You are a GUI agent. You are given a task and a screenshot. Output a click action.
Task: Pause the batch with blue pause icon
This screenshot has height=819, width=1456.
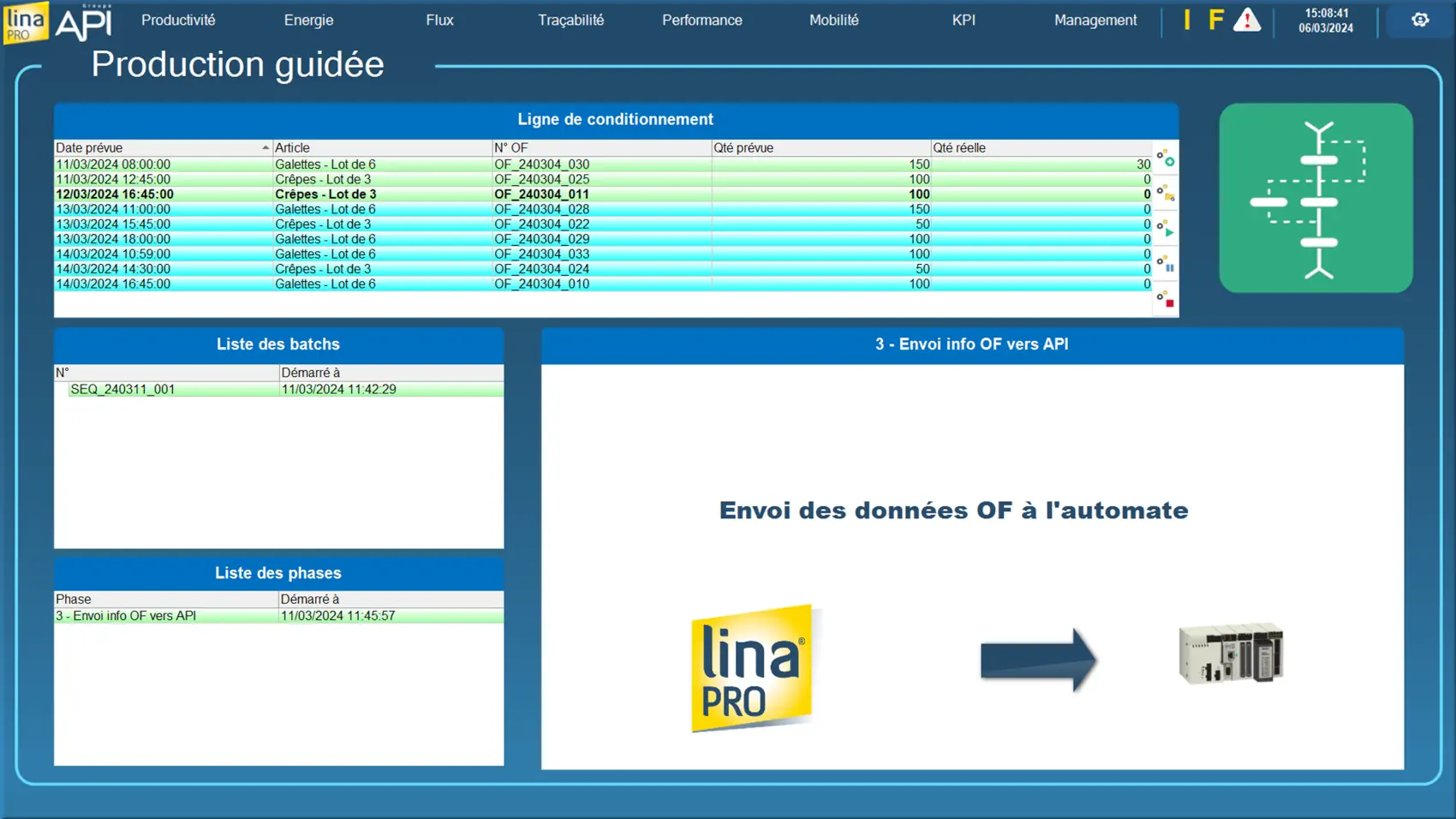point(1166,264)
